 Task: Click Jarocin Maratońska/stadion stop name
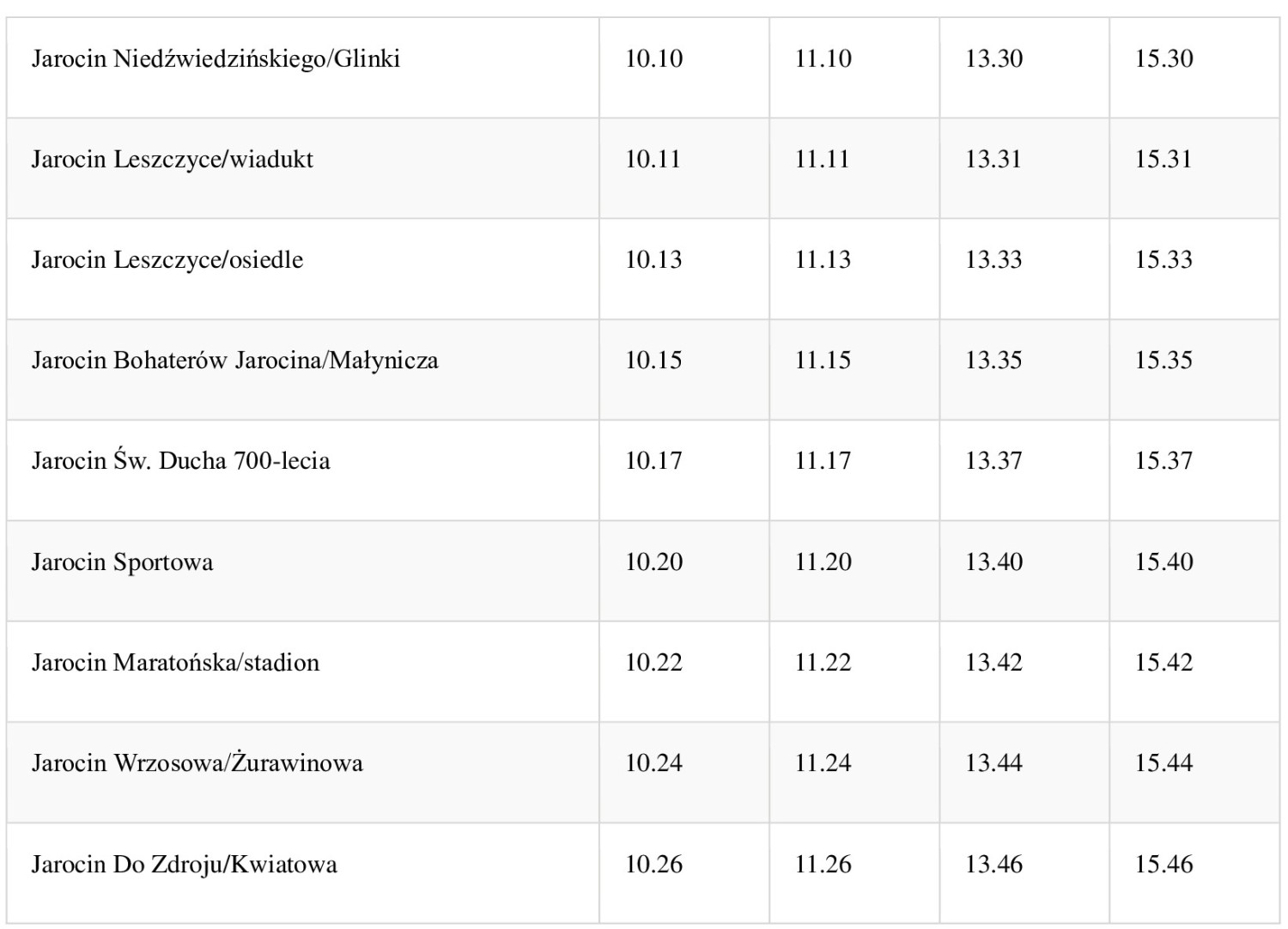[x=175, y=663]
